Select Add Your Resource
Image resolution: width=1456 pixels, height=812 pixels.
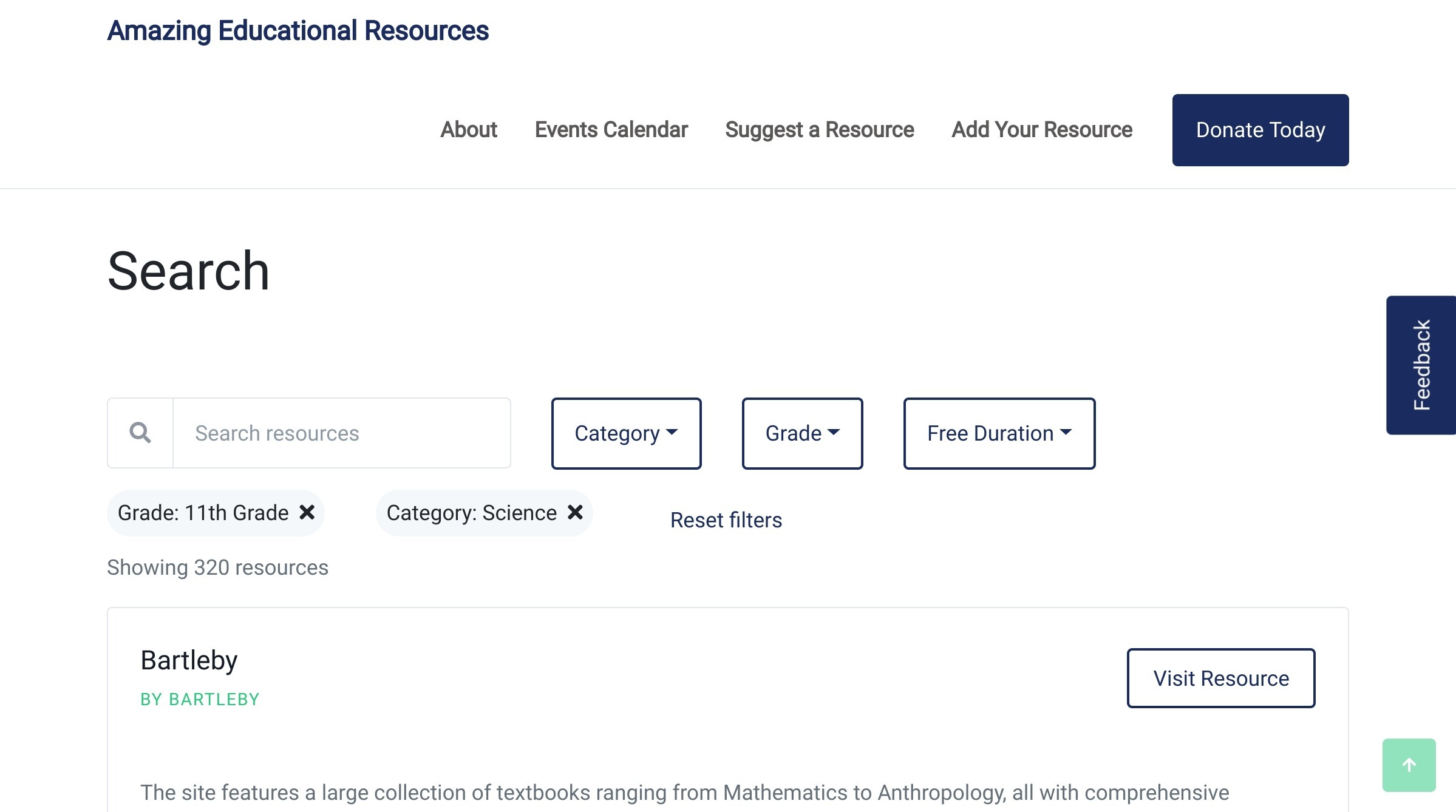pos(1041,130)
